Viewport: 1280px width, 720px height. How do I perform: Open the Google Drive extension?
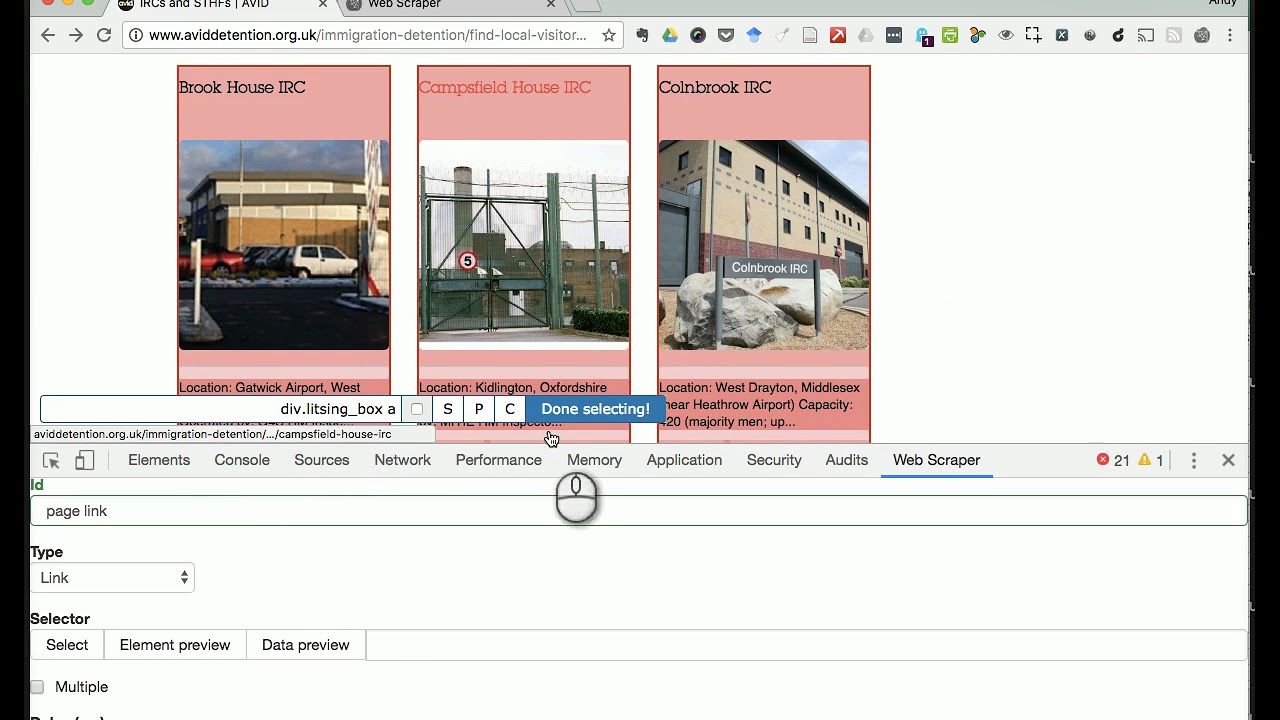(x=670, y=35)
